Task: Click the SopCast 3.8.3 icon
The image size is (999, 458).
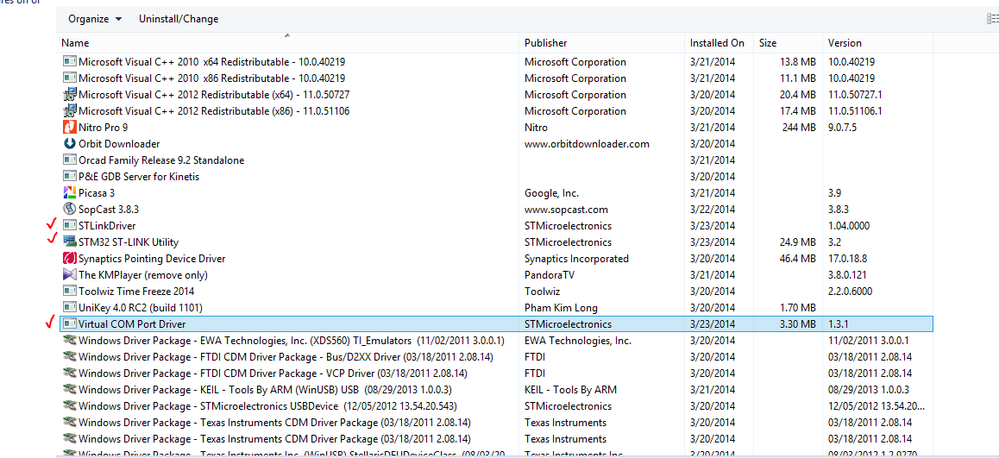Action: (69, 210)
